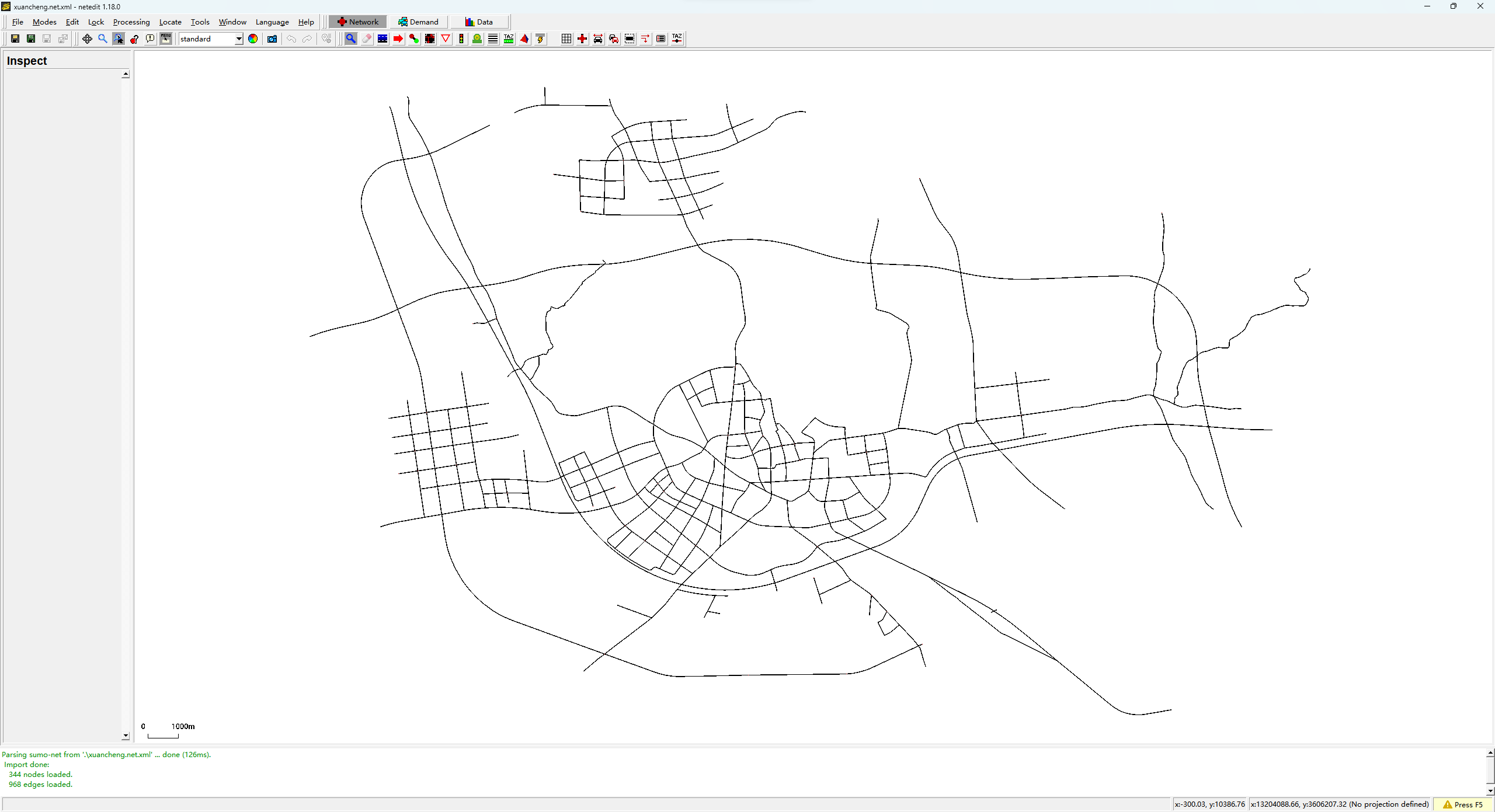Viewport: 1495px width, 812px height.
Task: Switch to the Demand supermode
Action: (418, 22)
